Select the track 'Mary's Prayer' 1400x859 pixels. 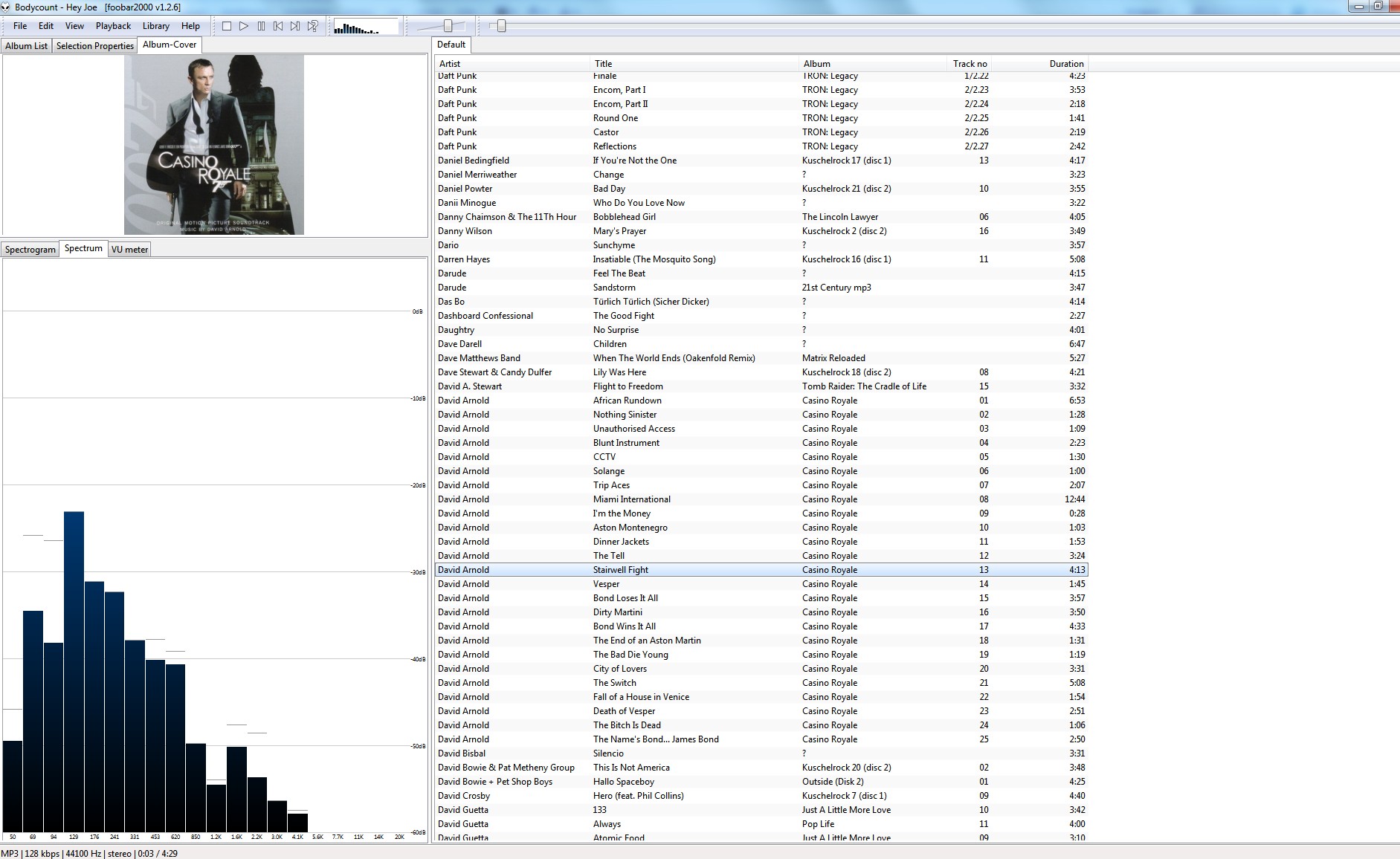click(x=761, y=231)
